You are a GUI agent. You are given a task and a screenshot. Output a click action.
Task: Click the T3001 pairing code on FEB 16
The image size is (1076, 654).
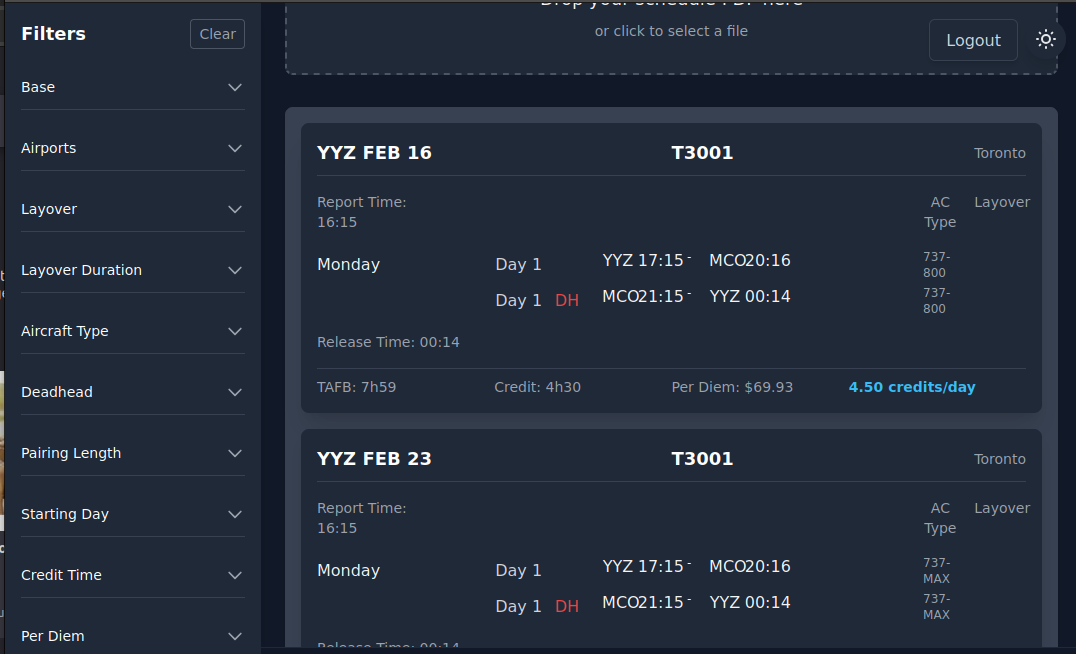tap(702, 153)
